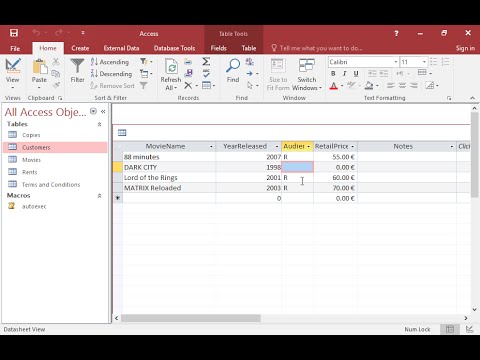Click the Save icon in title bar
This screenshot has height=360, width=480.
[x=14, y=33]
